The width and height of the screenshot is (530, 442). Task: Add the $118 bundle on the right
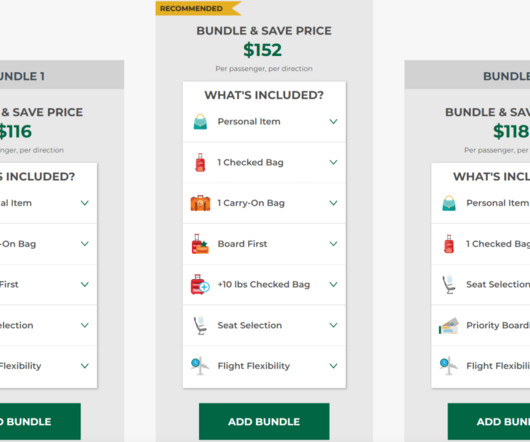tap(489, 421)
